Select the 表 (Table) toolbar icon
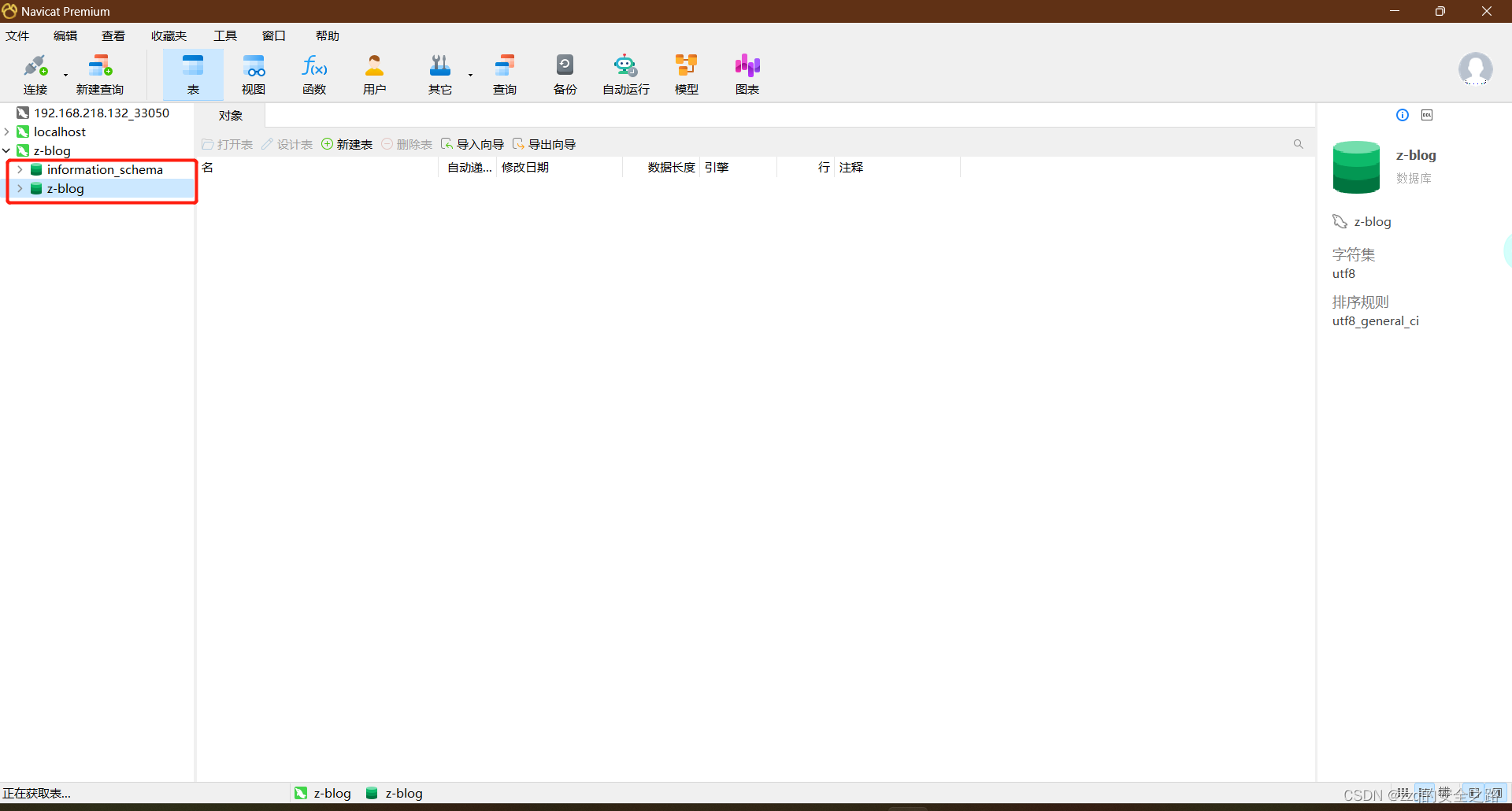Image resolution: width=1512 pixels, height=811 pixels. coord(193,75)
